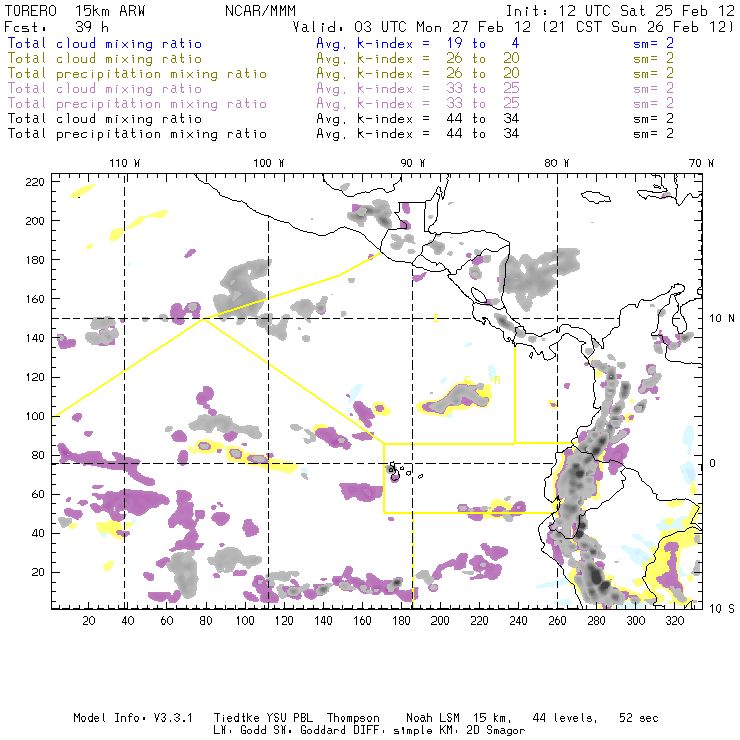740x740 pixels.
Task: Click the yellow "E" marker on the map
Action: click(437, 319)
